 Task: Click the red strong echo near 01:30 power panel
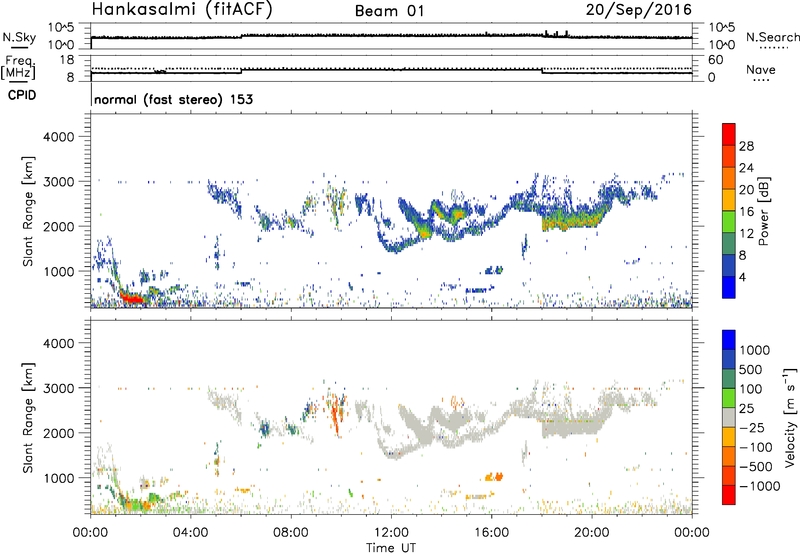coord(131,297)
